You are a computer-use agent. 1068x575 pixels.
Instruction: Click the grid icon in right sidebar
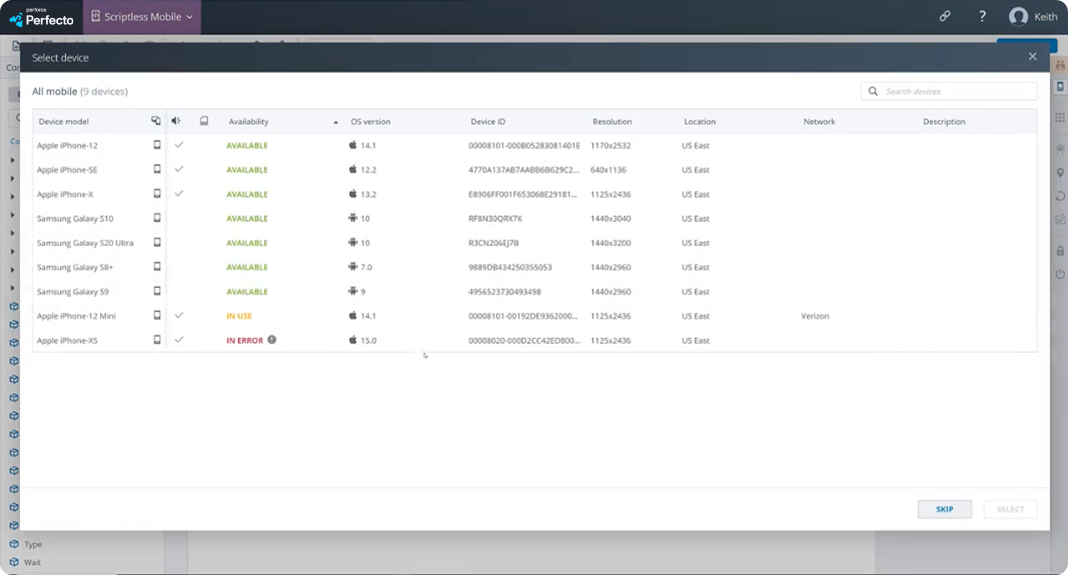1061,118
